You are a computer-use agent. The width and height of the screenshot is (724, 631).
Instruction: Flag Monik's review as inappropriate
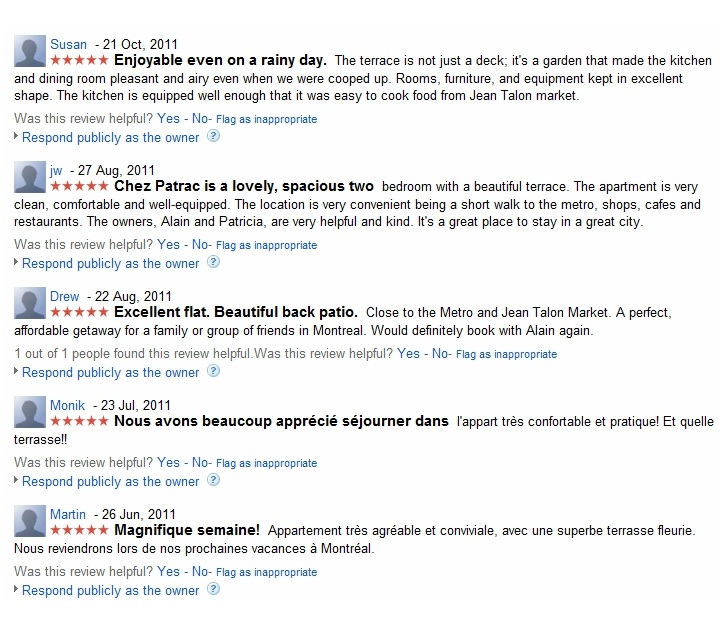click(266, 463)
